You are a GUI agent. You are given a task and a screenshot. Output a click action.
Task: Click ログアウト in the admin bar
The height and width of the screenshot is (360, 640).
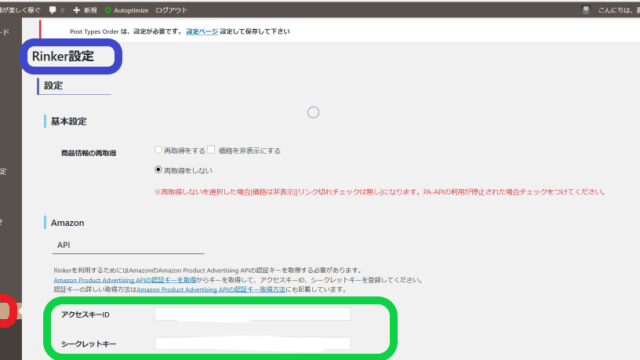[x=171, y=10]
